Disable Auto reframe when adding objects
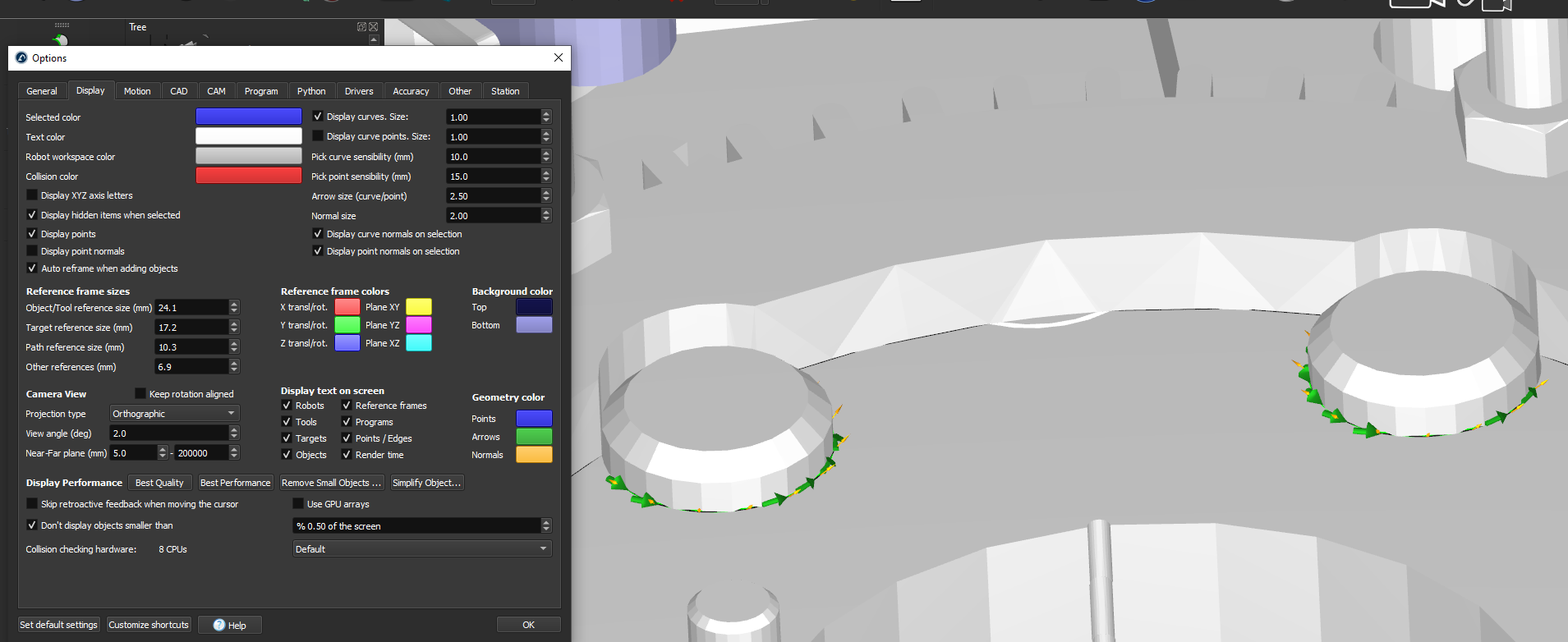This screenshot has width=1568, height=642. point(32,268)
